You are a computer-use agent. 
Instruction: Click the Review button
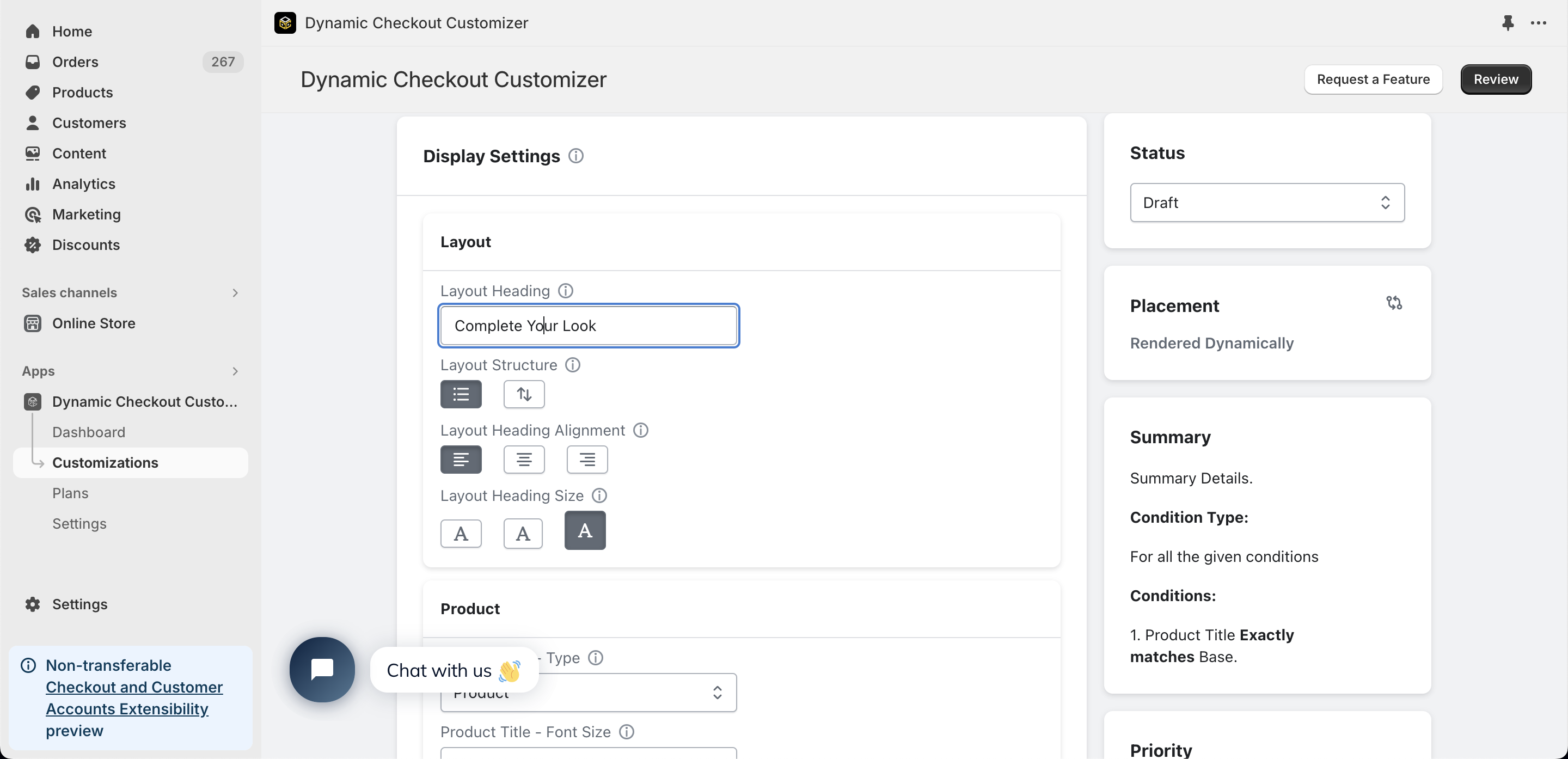point(1496,79)
